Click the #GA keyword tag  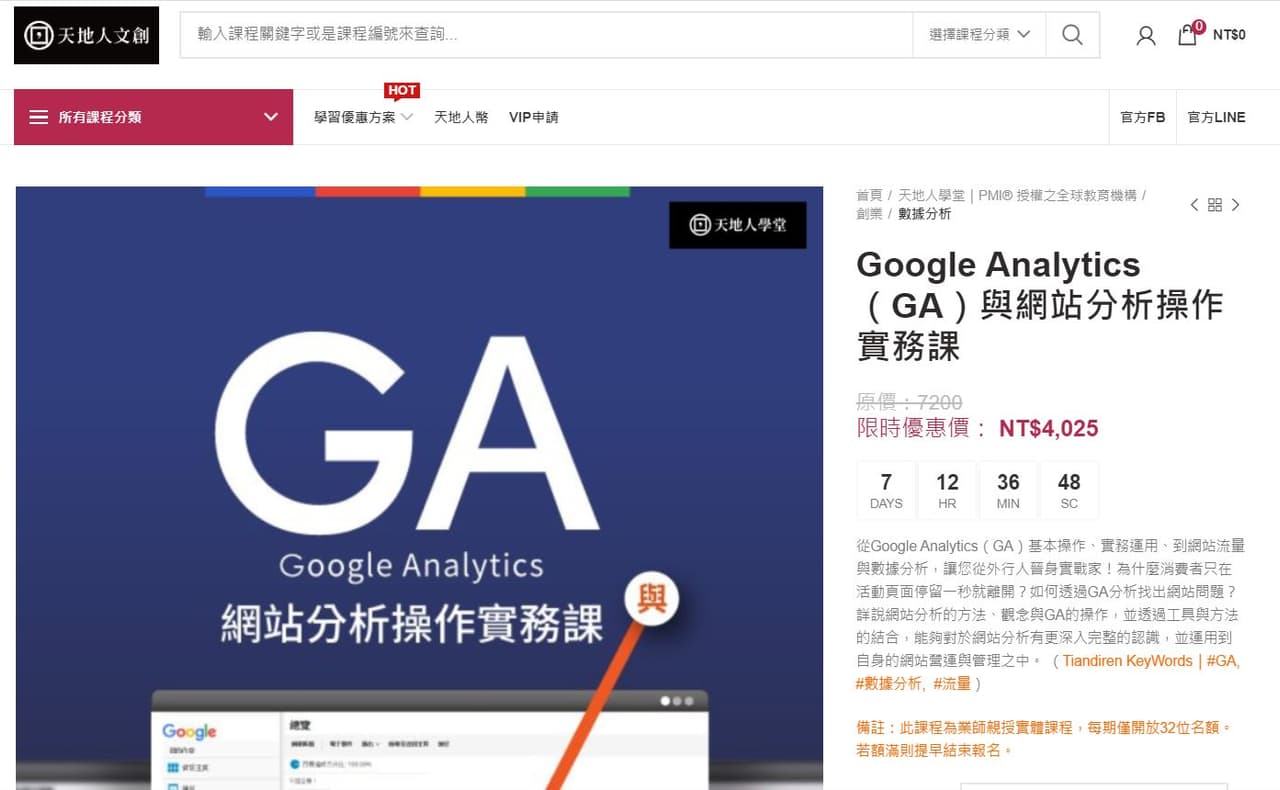[1223, 661]
